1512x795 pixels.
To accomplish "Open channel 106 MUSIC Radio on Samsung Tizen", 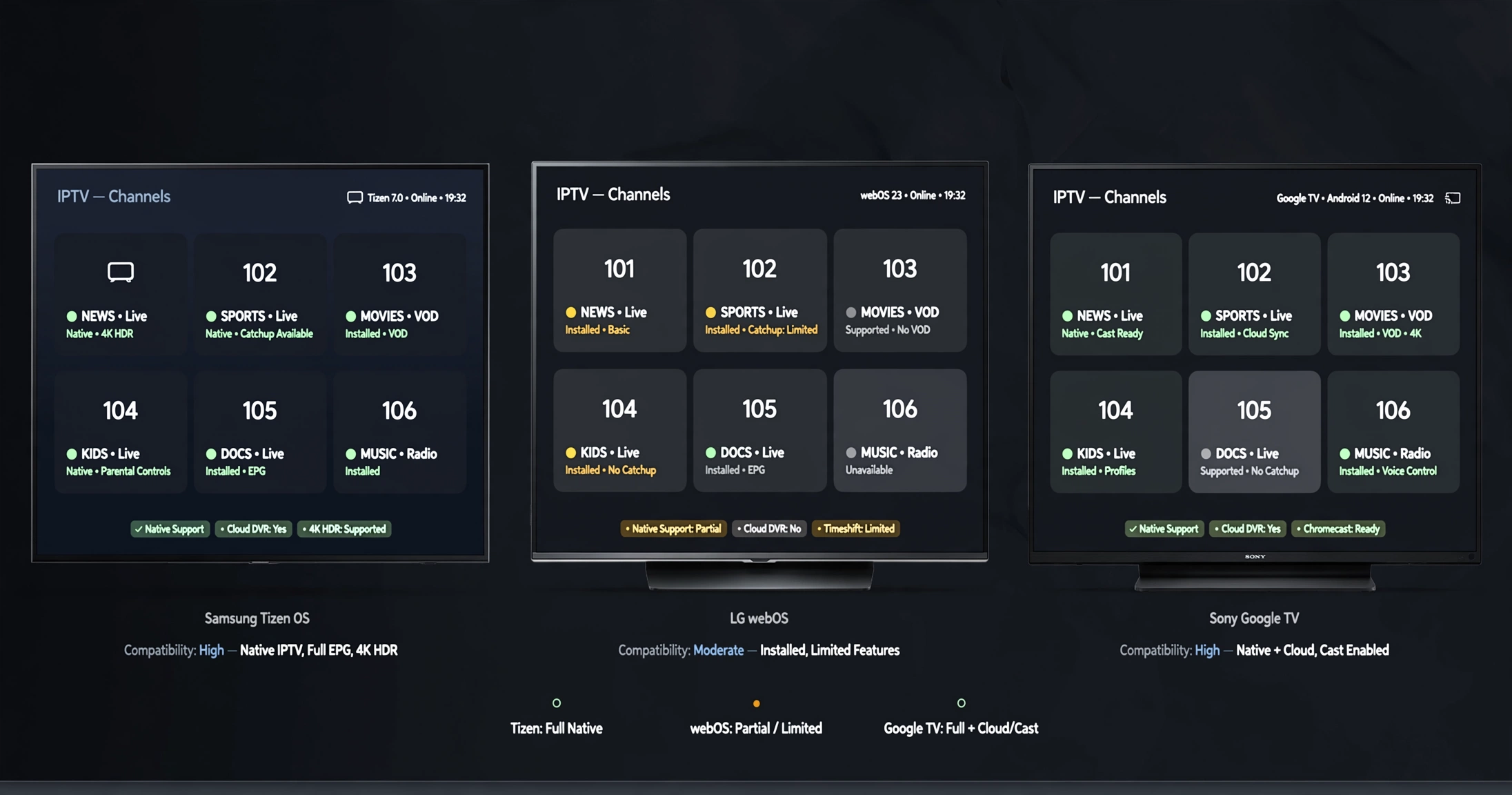I will point(400,432).
